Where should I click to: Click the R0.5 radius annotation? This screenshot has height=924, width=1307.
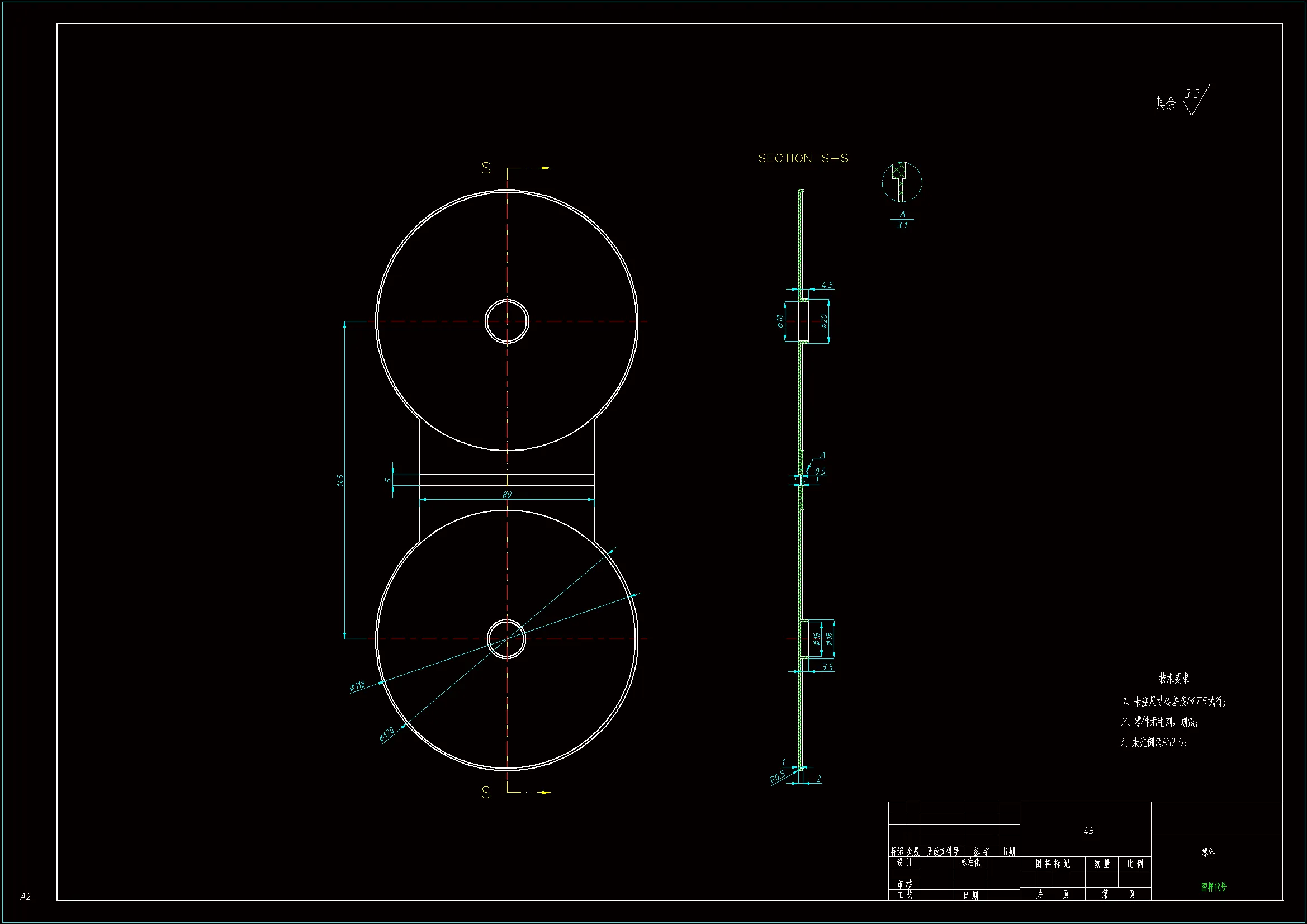777,776
